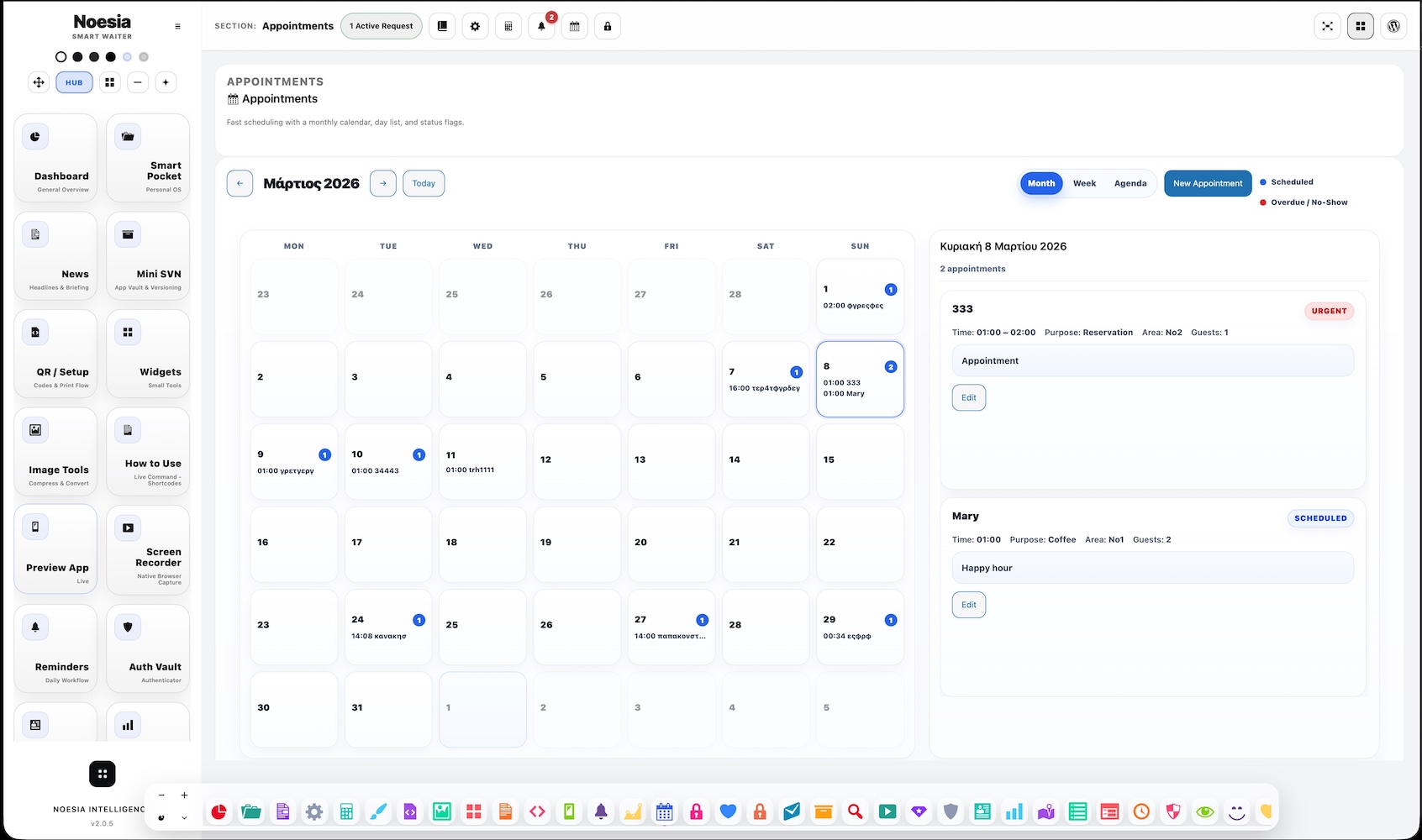This screenshot has width=1422, height=840.
Task: Switch to Agenda view
Action: (1130, 183)
